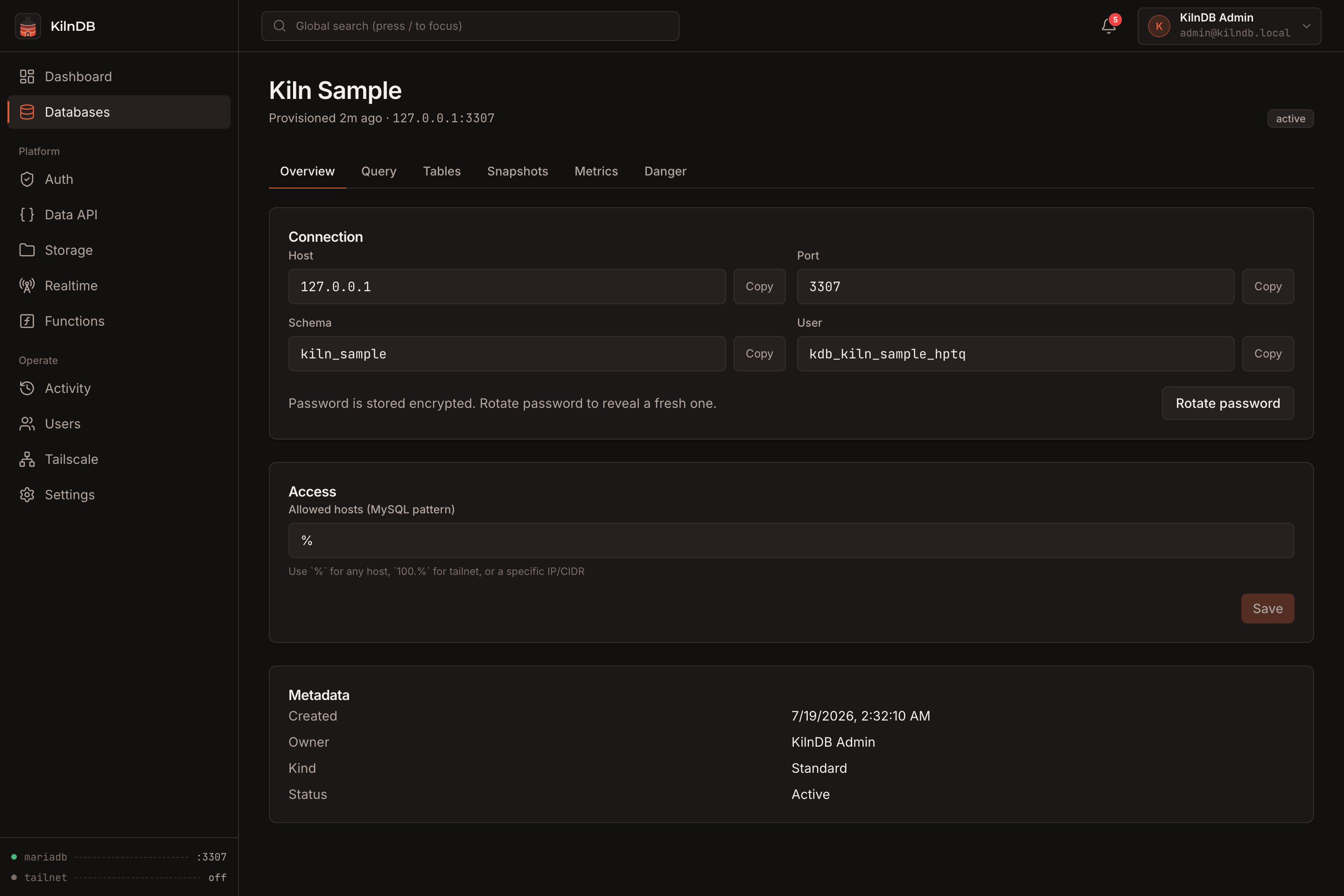Open Activity page label

(67, 389)
